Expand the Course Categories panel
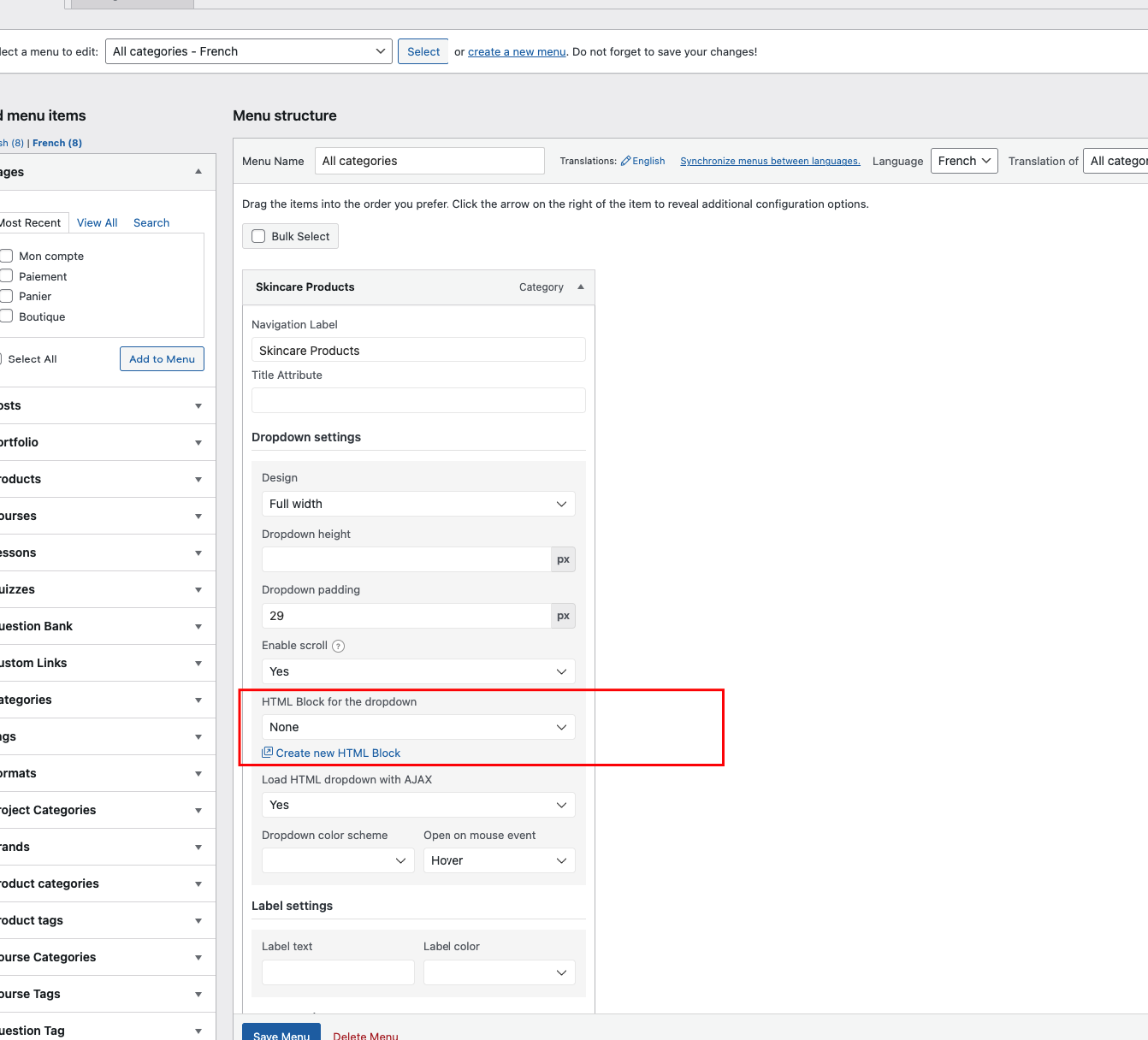 (x=198, y=958)
